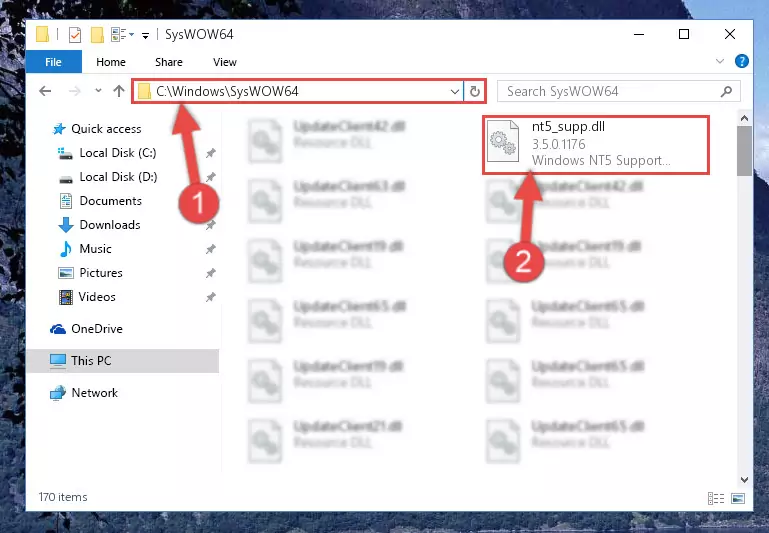This screenshot has height=533, width=769.
Task: Click the version text 3.5.0.1176
Action: pyautogui.click(x=559, y=144)
